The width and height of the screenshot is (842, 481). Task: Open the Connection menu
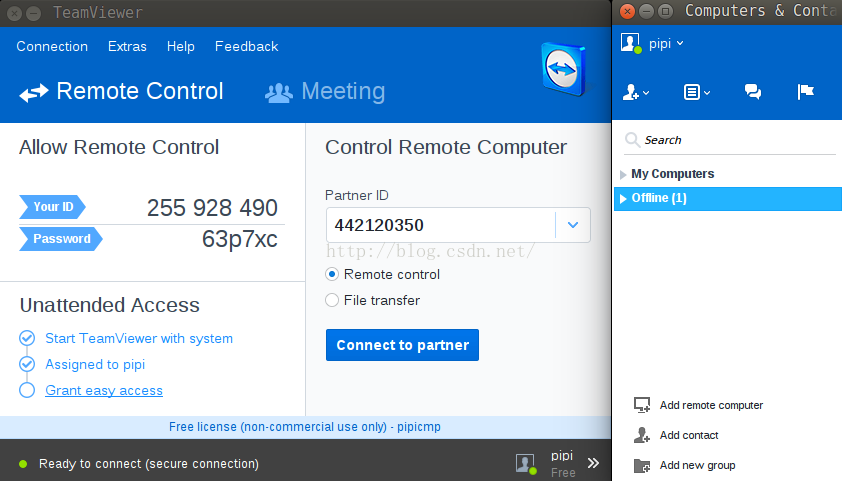click(x=52, y=47)
